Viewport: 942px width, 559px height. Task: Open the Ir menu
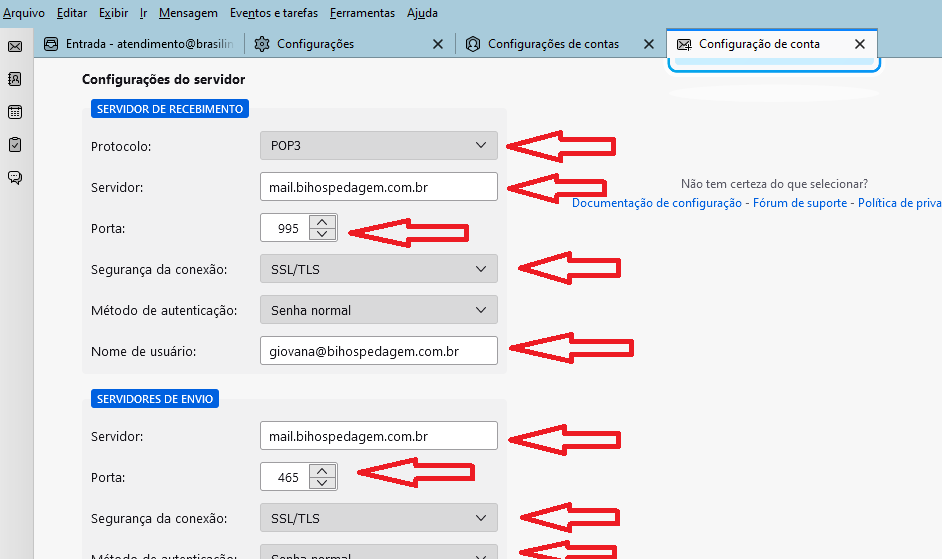click(144, 13)
